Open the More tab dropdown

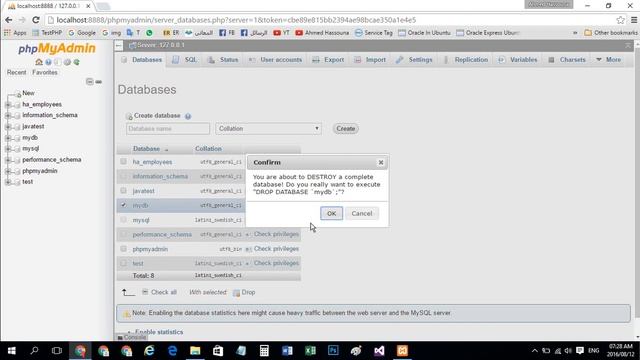click(x=609, y=60)
